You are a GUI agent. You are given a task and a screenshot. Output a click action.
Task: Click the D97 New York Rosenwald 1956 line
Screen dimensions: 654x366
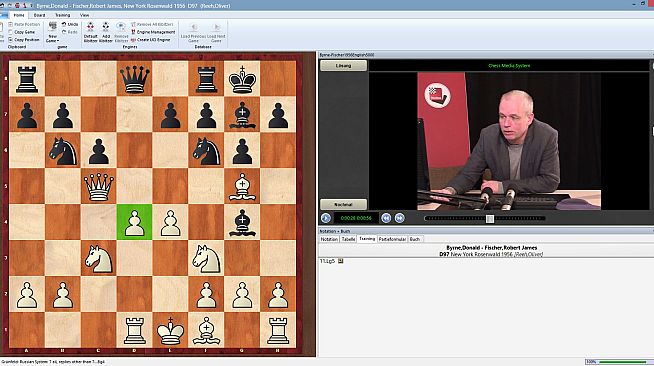491,254
